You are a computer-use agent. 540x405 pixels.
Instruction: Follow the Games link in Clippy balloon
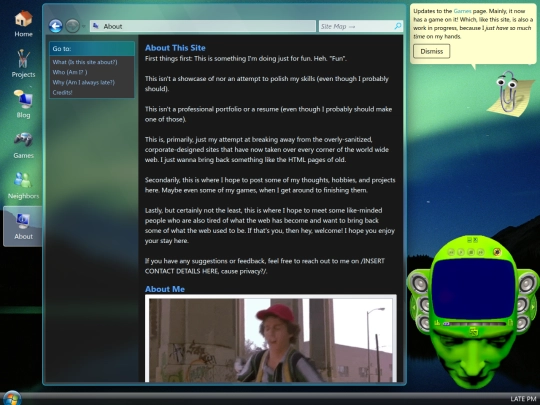462,11
